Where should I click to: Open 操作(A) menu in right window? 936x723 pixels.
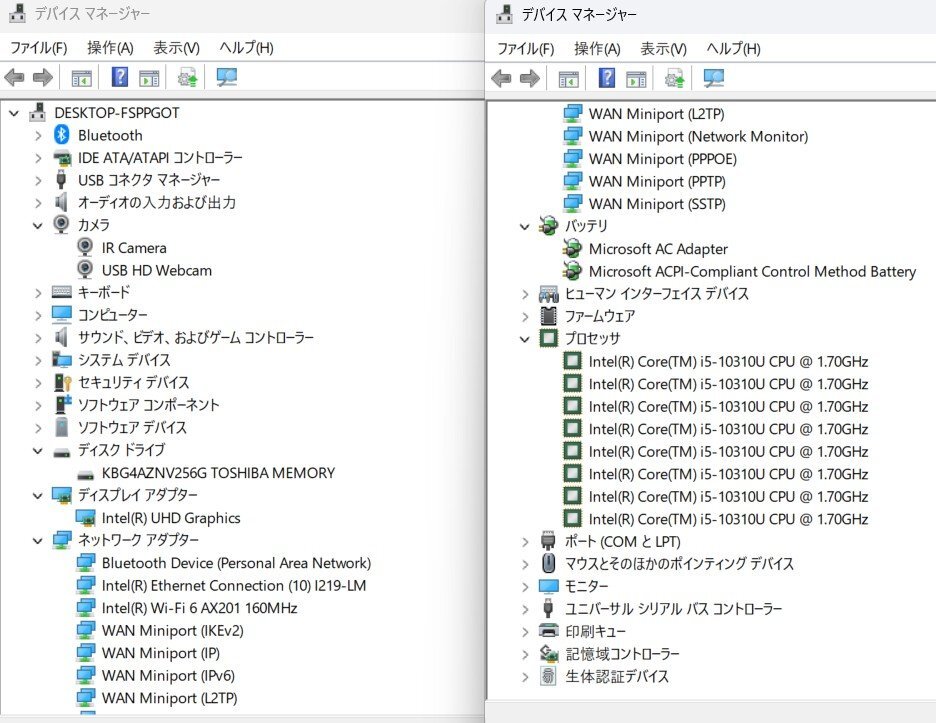pos(598,49)
